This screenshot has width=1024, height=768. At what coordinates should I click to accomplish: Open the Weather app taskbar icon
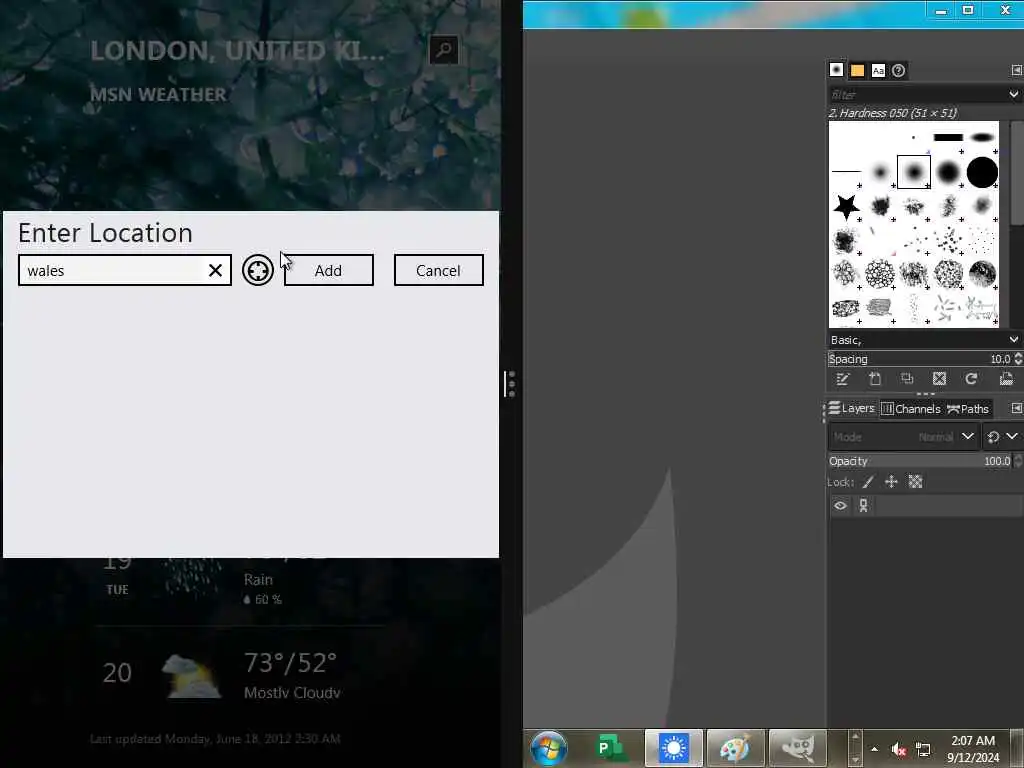coord(673,748)
